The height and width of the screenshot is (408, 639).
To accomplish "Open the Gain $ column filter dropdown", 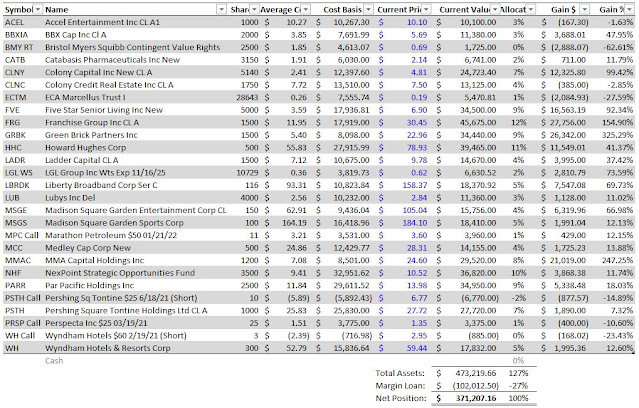I will tap(585, 9).
